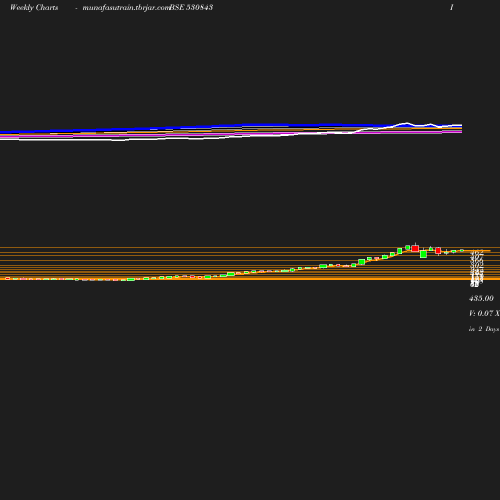Image resolution: width=500 pixels, height=500 pixels.
Task: Click the "V: 0.07 X" volume text
Action: (x=484, y=313)
